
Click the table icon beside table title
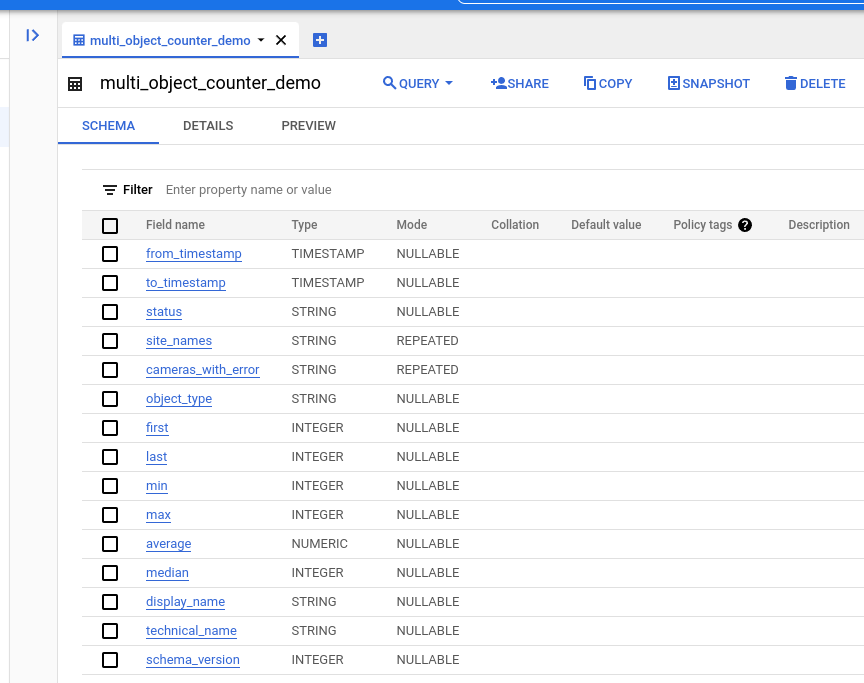[x=75, y=84]
